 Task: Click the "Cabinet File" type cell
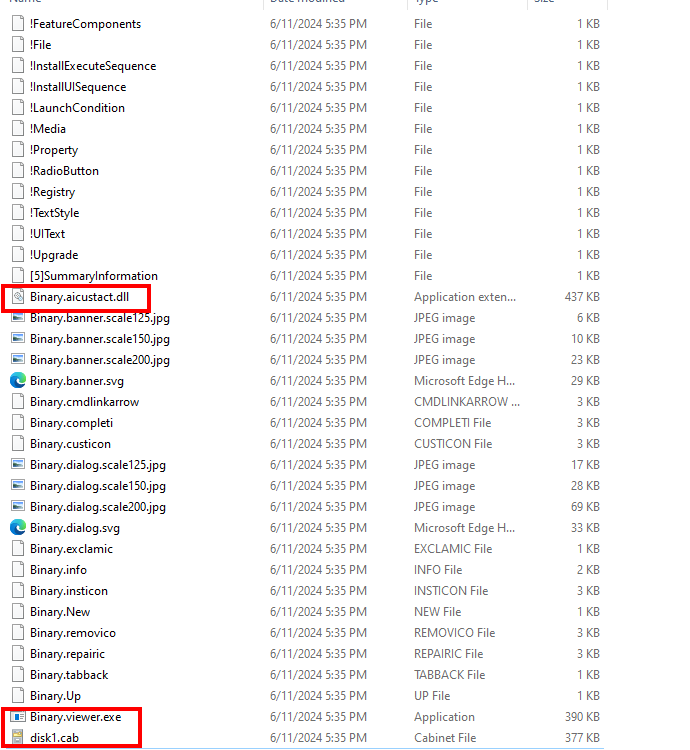[445, 738]
